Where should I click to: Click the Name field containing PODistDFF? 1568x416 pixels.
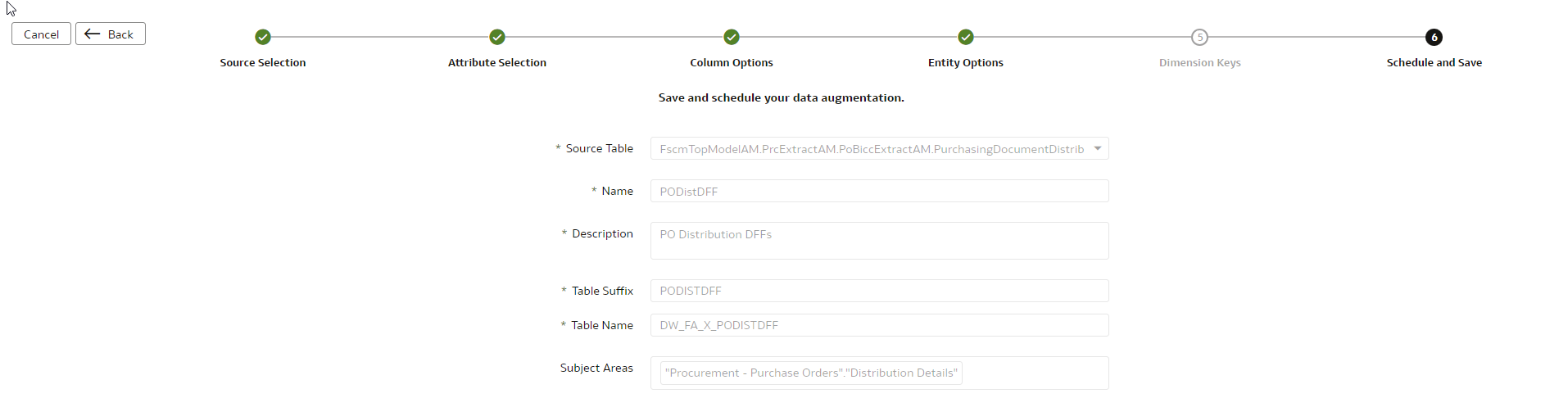pyautogui.click(x=879, y=191)
